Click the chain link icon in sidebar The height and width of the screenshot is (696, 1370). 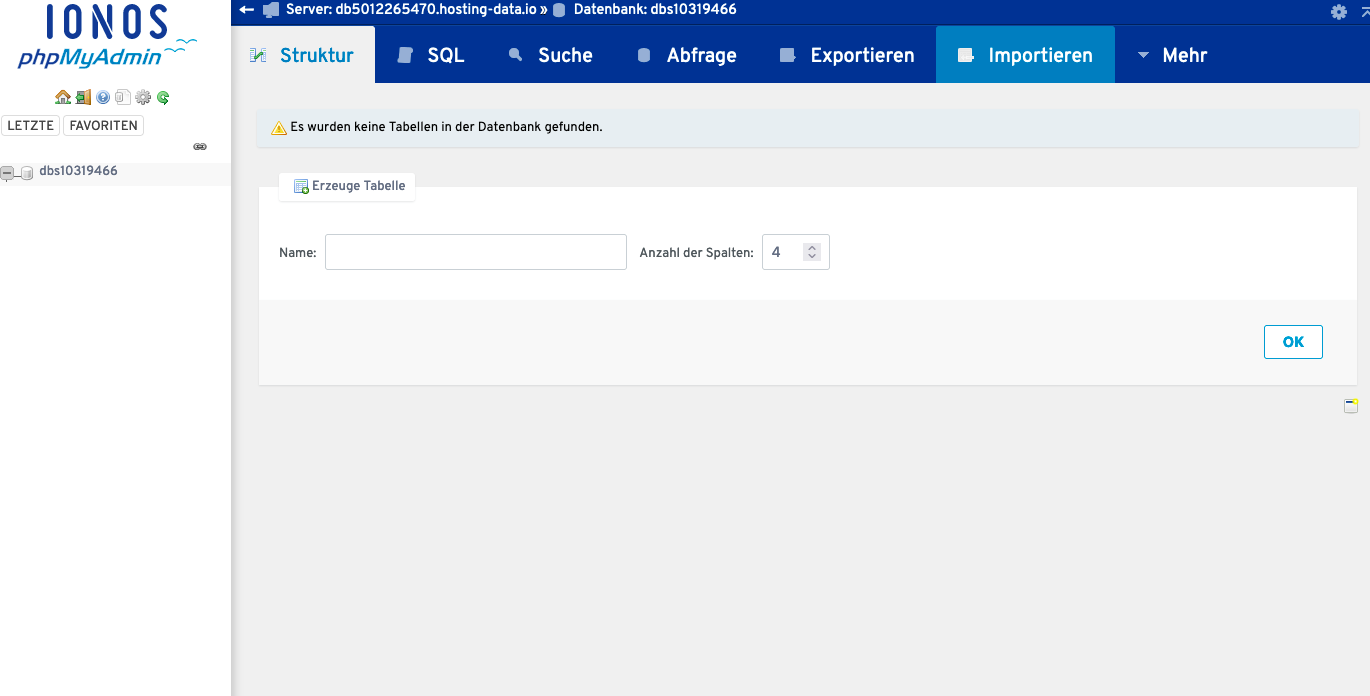click(200, 146)
